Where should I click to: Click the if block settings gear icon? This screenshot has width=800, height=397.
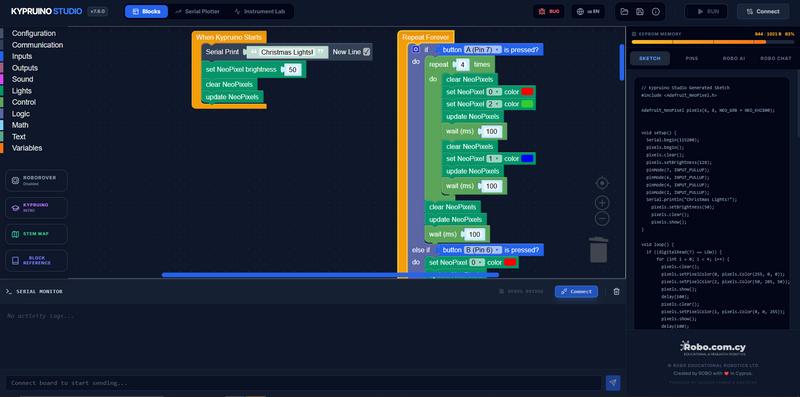[x=415, y=49]
